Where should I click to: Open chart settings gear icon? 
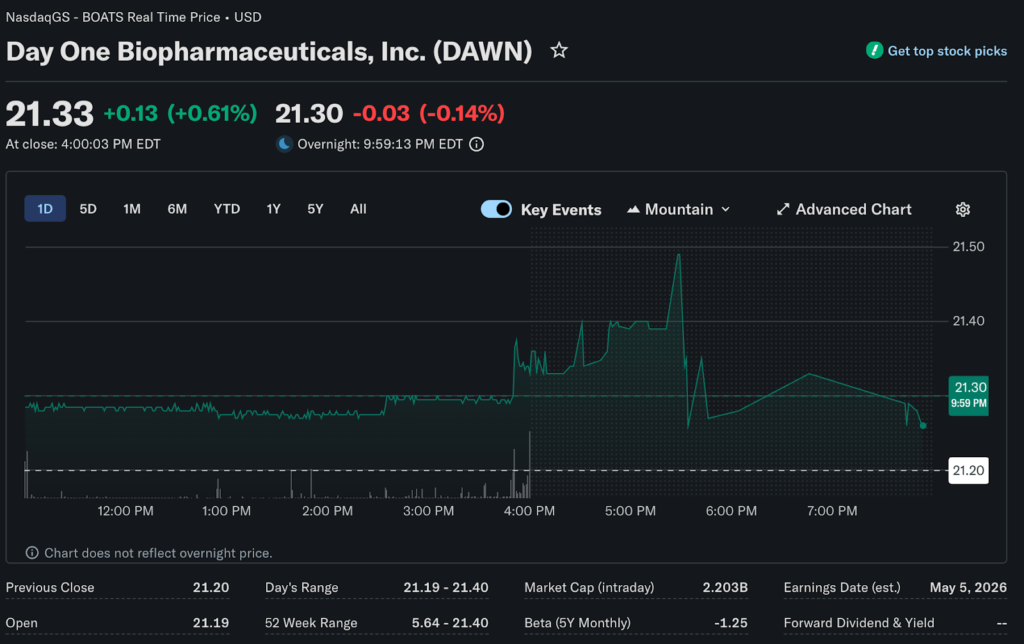963,209
